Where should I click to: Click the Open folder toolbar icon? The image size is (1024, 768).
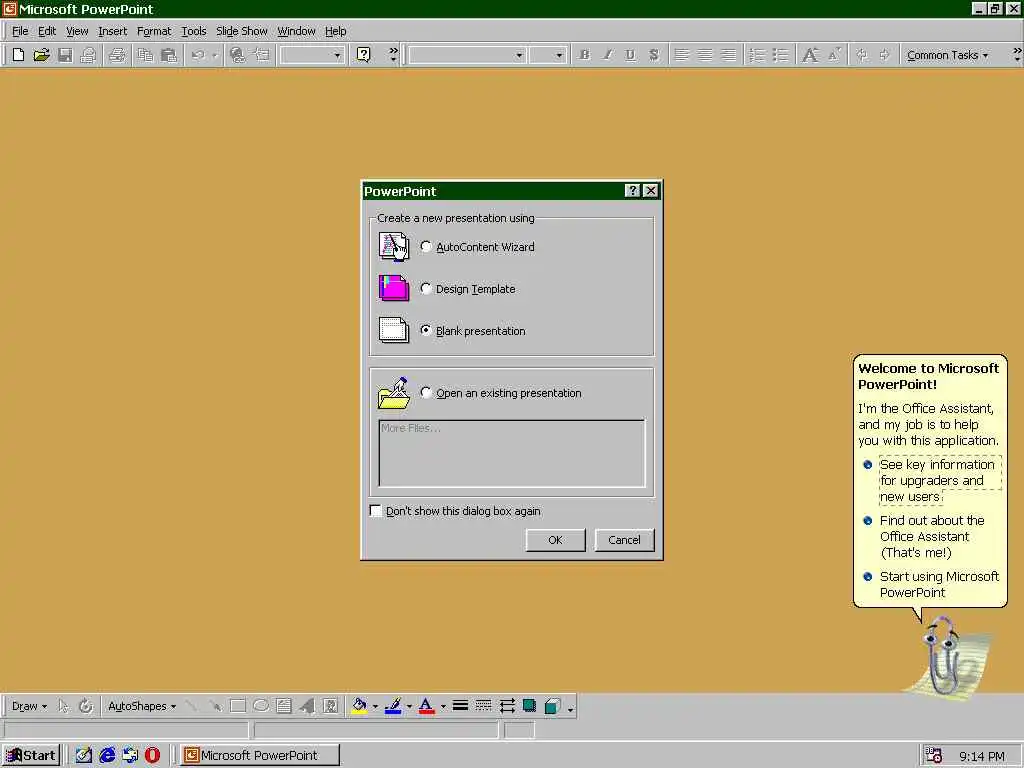click(41, 55)
